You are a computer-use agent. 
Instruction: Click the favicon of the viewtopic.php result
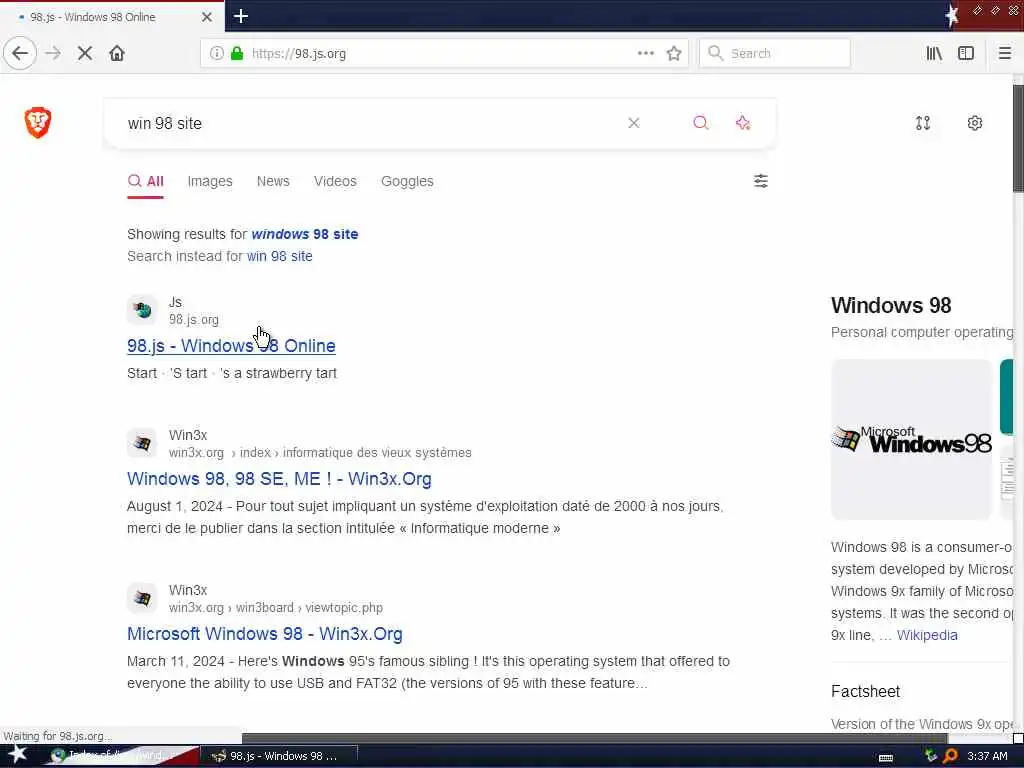pyautogui.click(x=142, y=598)
